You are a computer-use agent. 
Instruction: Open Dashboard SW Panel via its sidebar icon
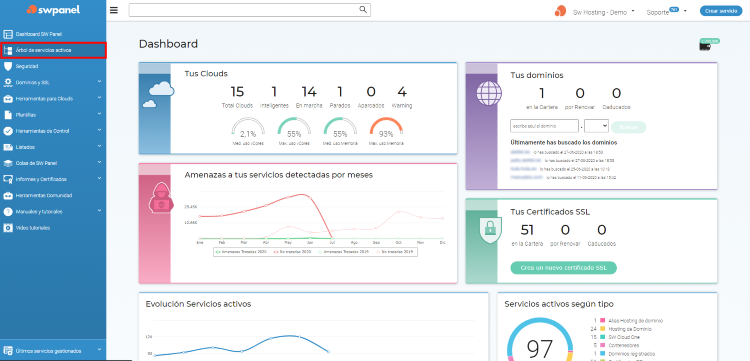pyautogui.click(x=8, y=34)
